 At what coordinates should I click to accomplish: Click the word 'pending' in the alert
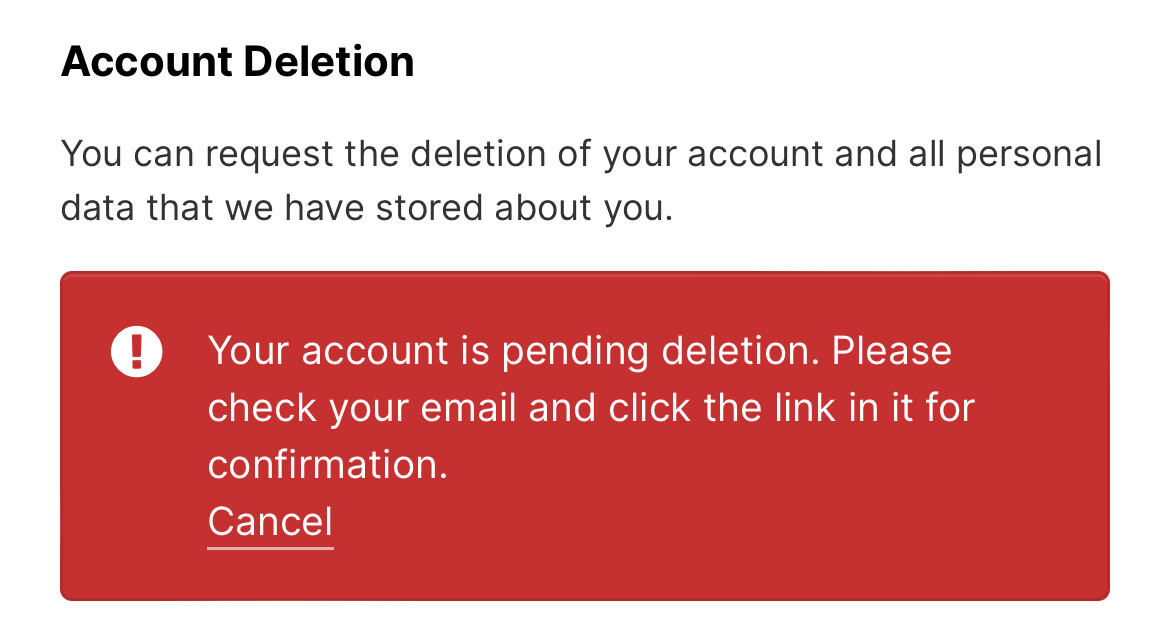pyautogui.click(x=575, y=351)
